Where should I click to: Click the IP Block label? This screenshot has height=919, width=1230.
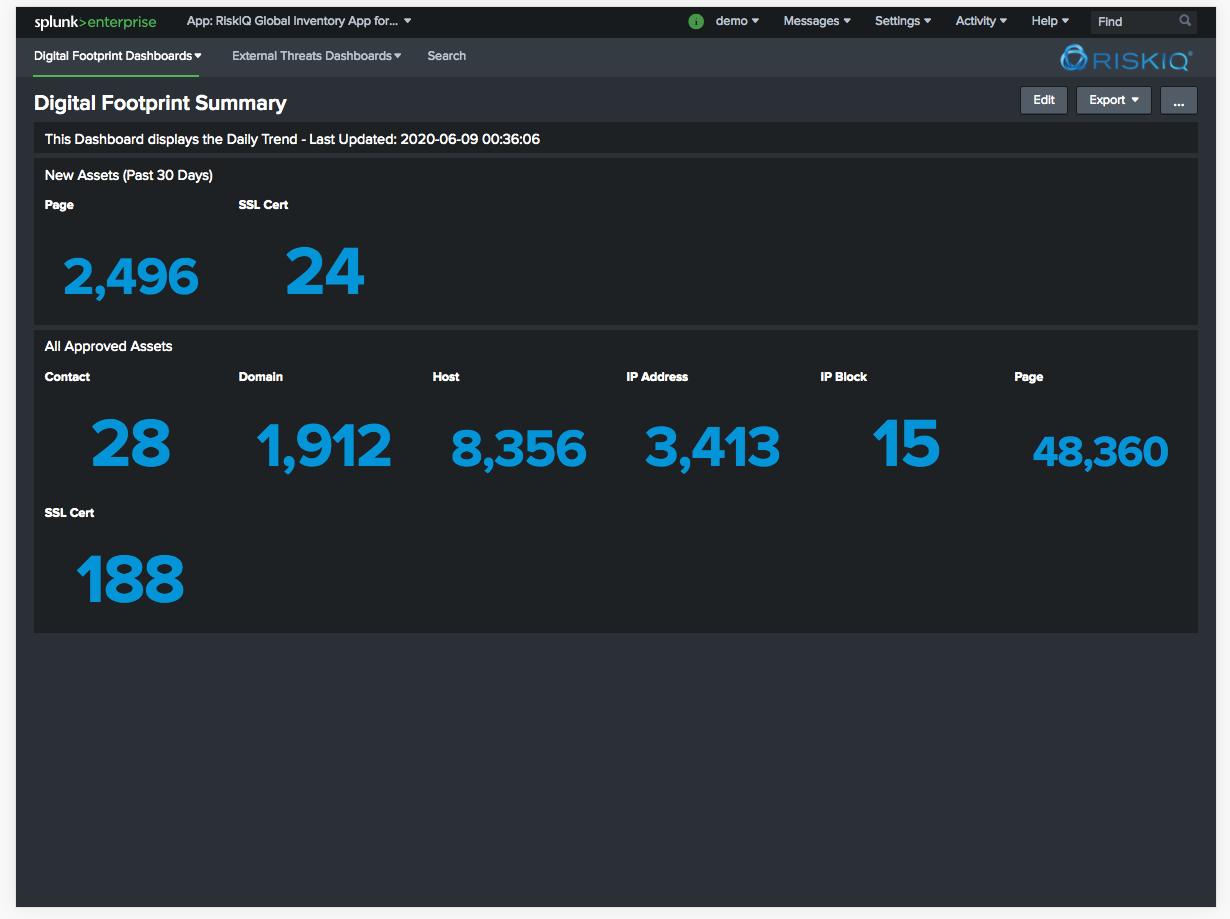coord(844,377)
